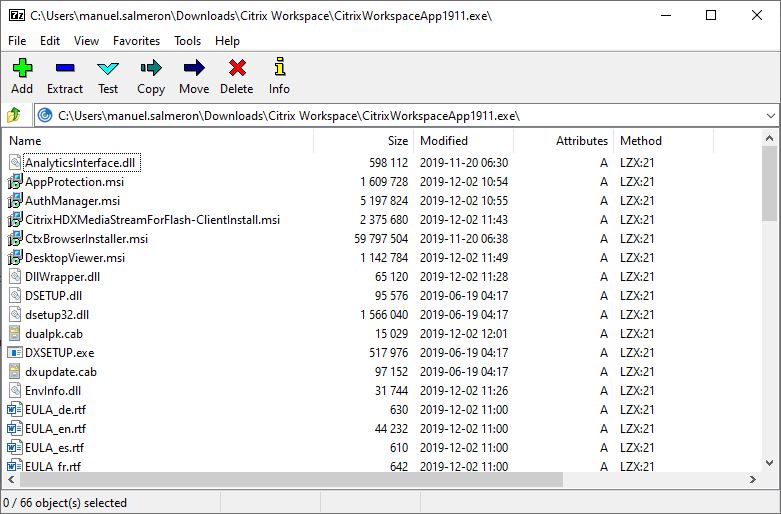Screen dimensions: 781x514
Task: Click modified date 2019-12-02 11:43
Action: click(464, 220)
